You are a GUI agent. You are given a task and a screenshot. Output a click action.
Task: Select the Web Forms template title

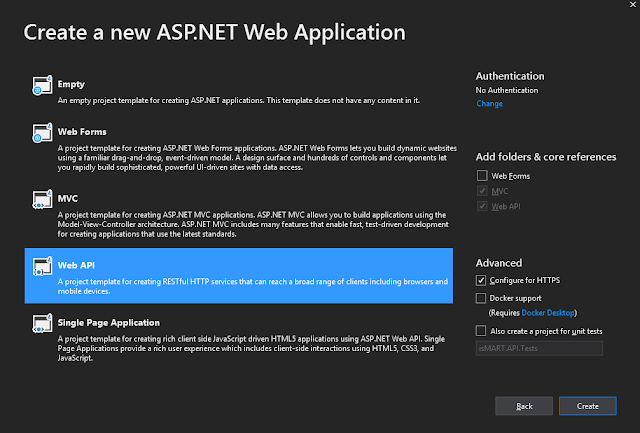[82, 132]
